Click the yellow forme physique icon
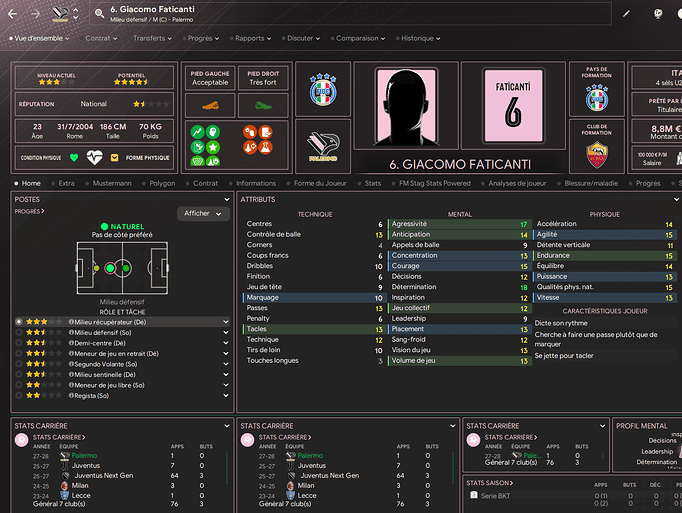682x513 pixels. coord(114,158)
